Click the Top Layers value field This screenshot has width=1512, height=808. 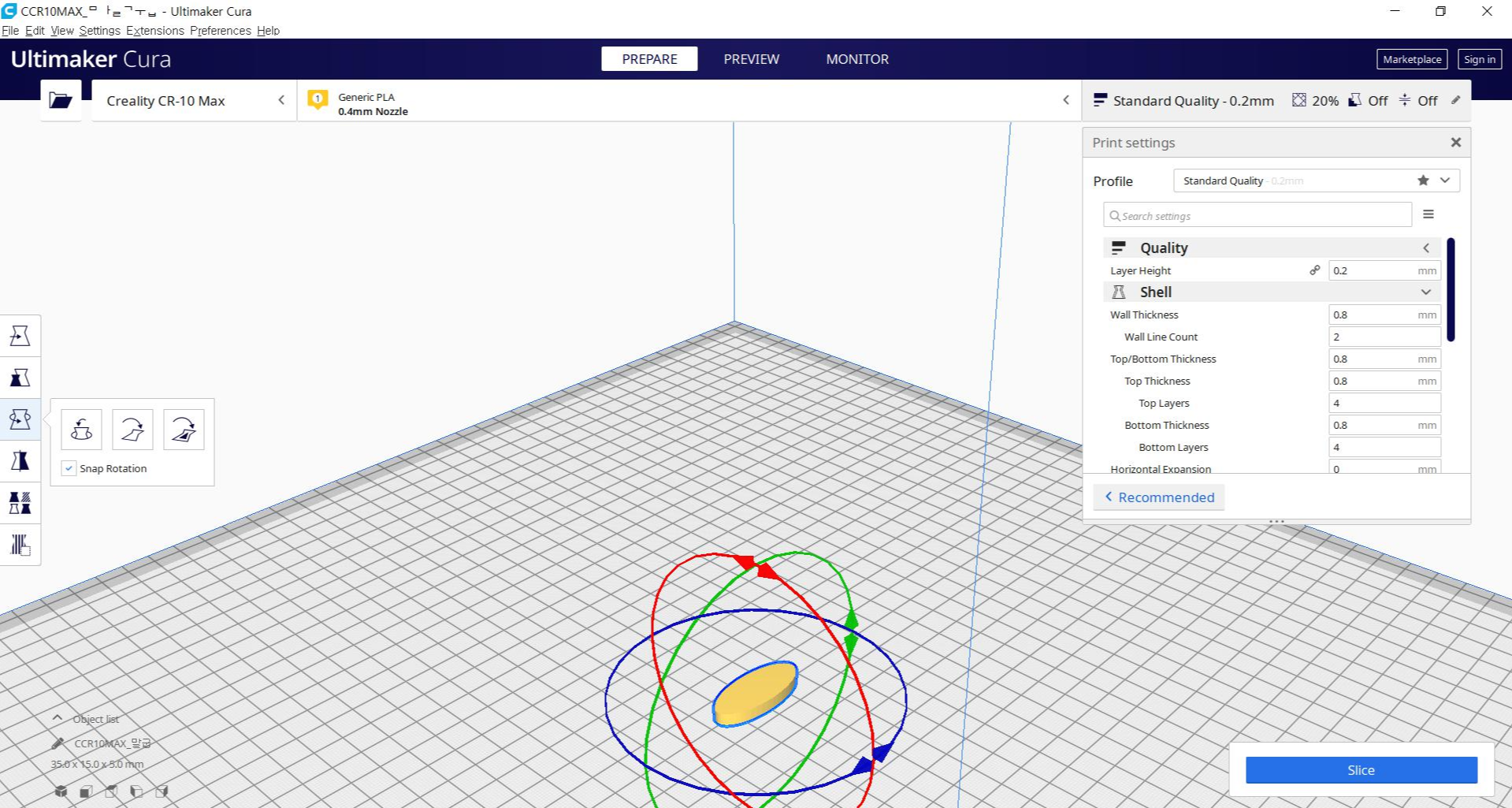[1384, 403]
